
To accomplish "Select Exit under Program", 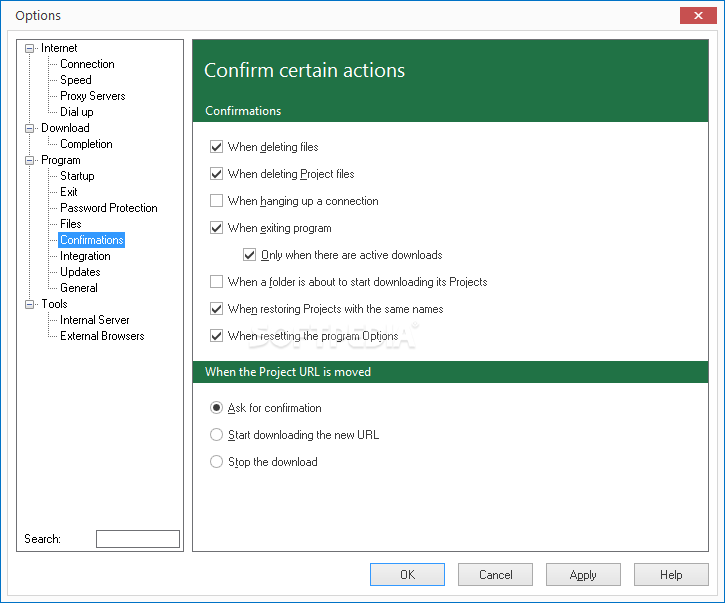I will (68, 192).
